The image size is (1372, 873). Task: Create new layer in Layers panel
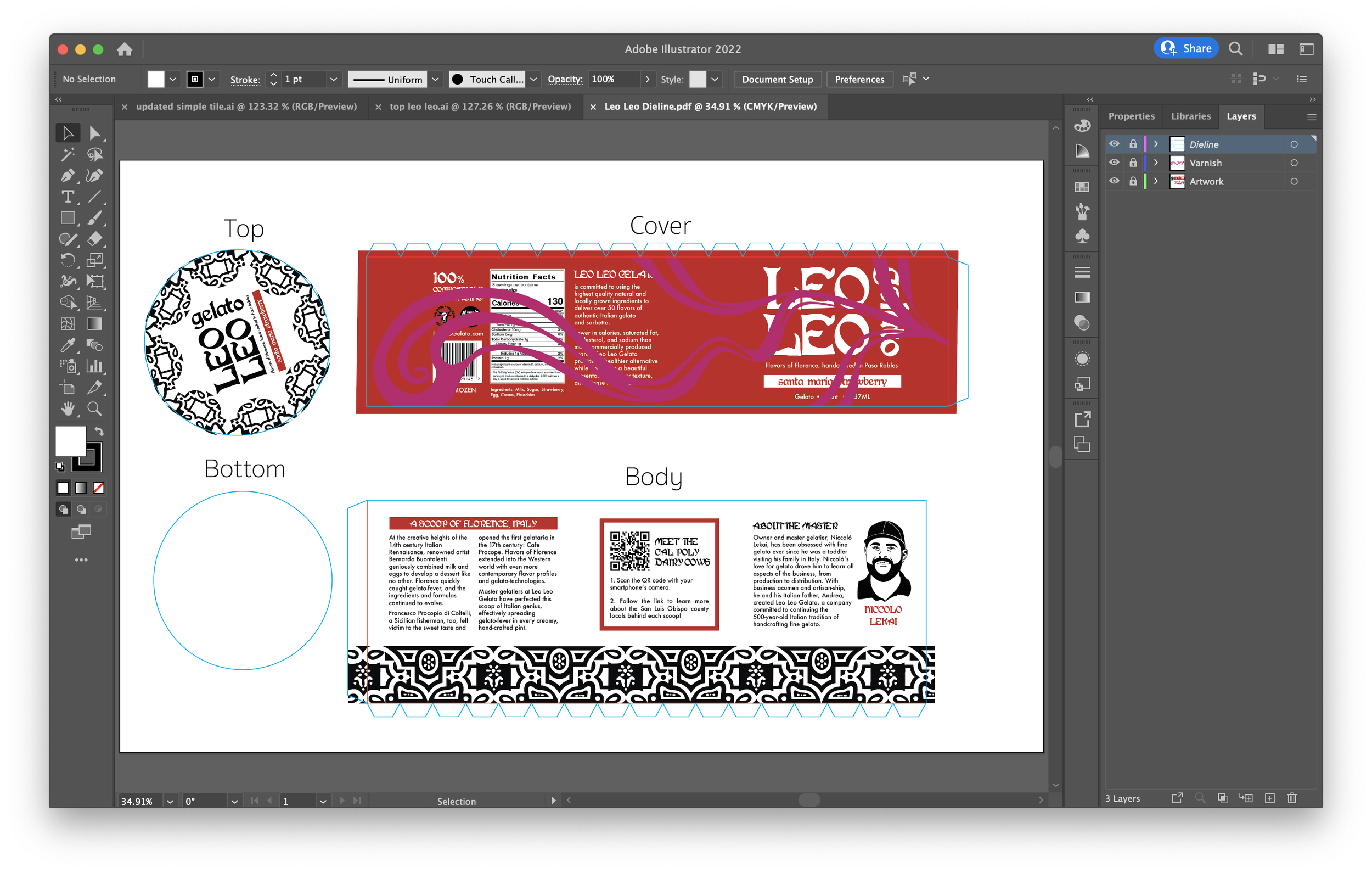tap(1269, 798)
